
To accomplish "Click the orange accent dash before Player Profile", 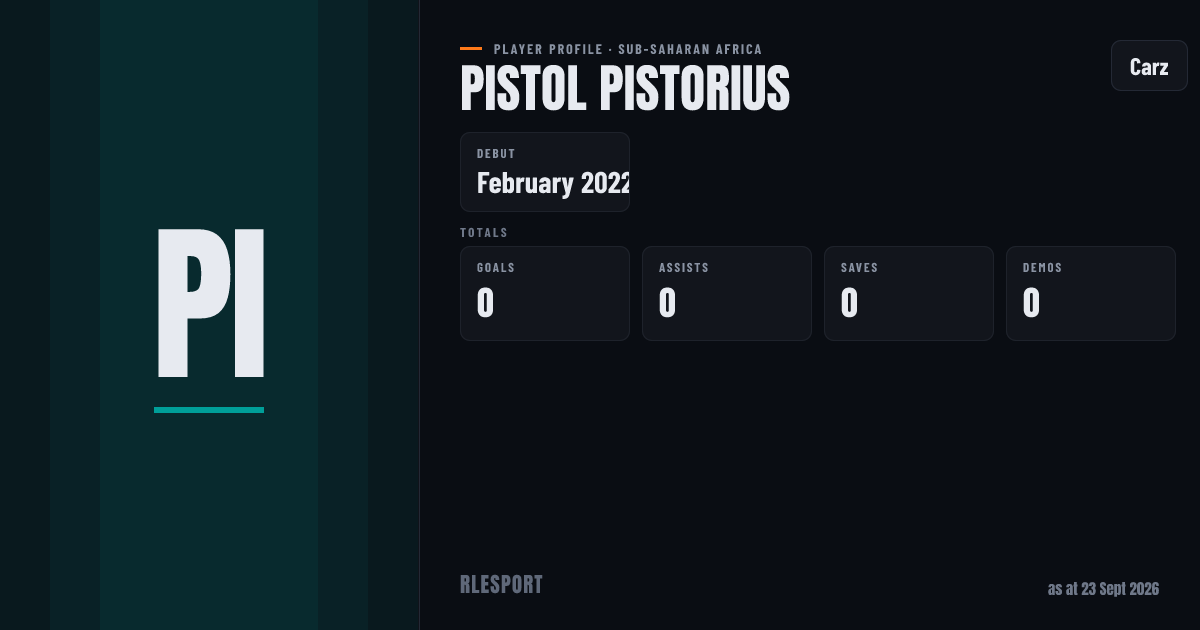I will (471, 49).
